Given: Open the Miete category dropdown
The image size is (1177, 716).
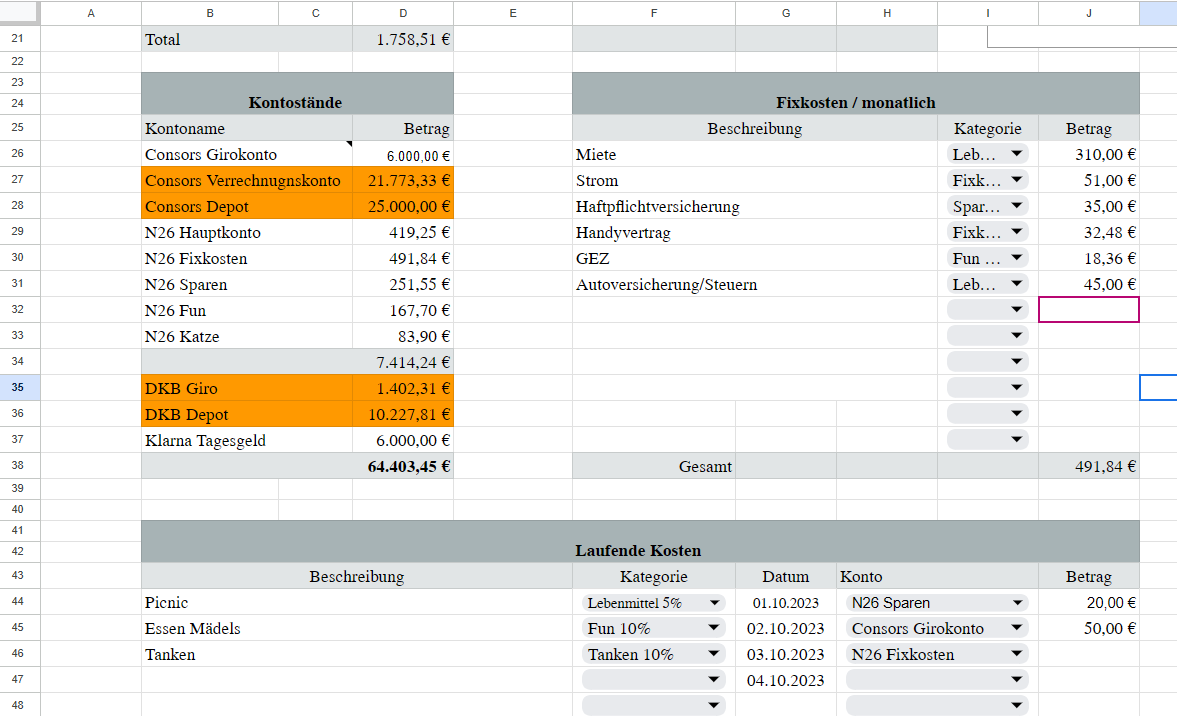Looking at the screenshot, I should coord(987,155).
